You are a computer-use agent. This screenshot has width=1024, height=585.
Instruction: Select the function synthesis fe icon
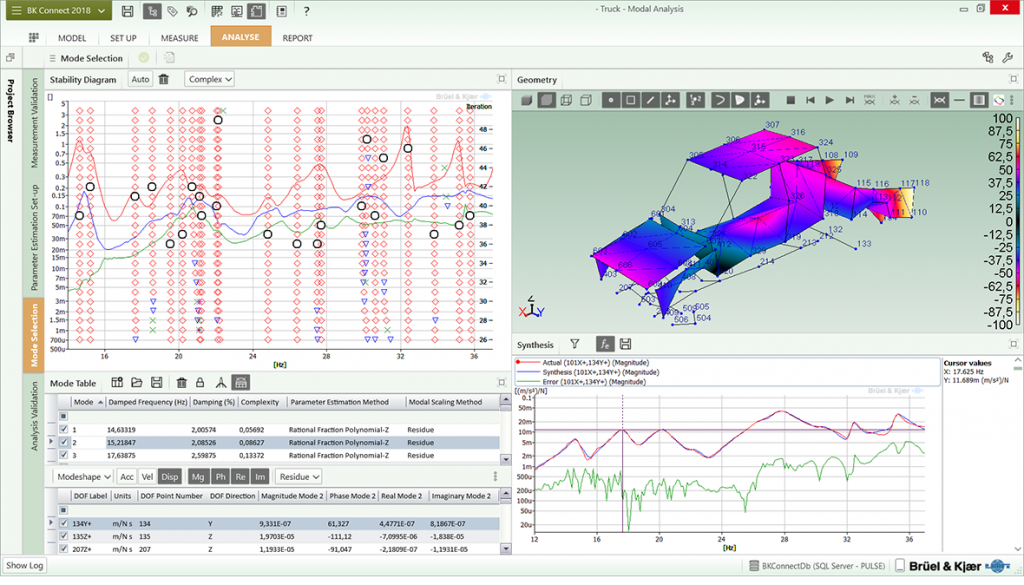point(606,343)
